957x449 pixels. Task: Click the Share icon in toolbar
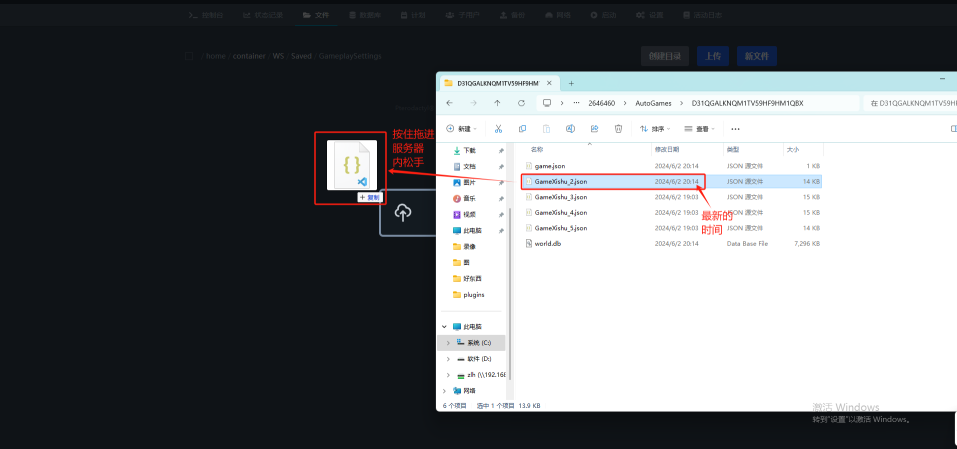pyautogui.click(x=594, y=129)
